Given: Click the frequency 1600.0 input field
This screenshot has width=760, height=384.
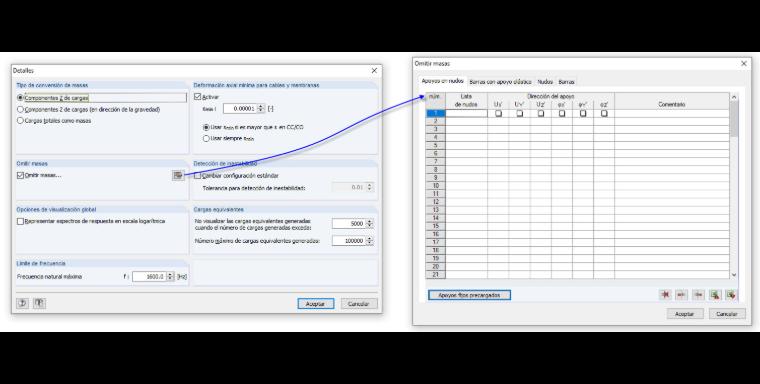Looking at the screenshot, I should coord(149,276).
